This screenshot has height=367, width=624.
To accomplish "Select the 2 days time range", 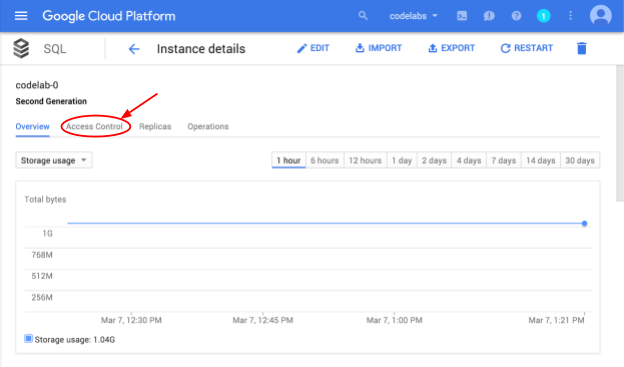I will coord(434,160).
